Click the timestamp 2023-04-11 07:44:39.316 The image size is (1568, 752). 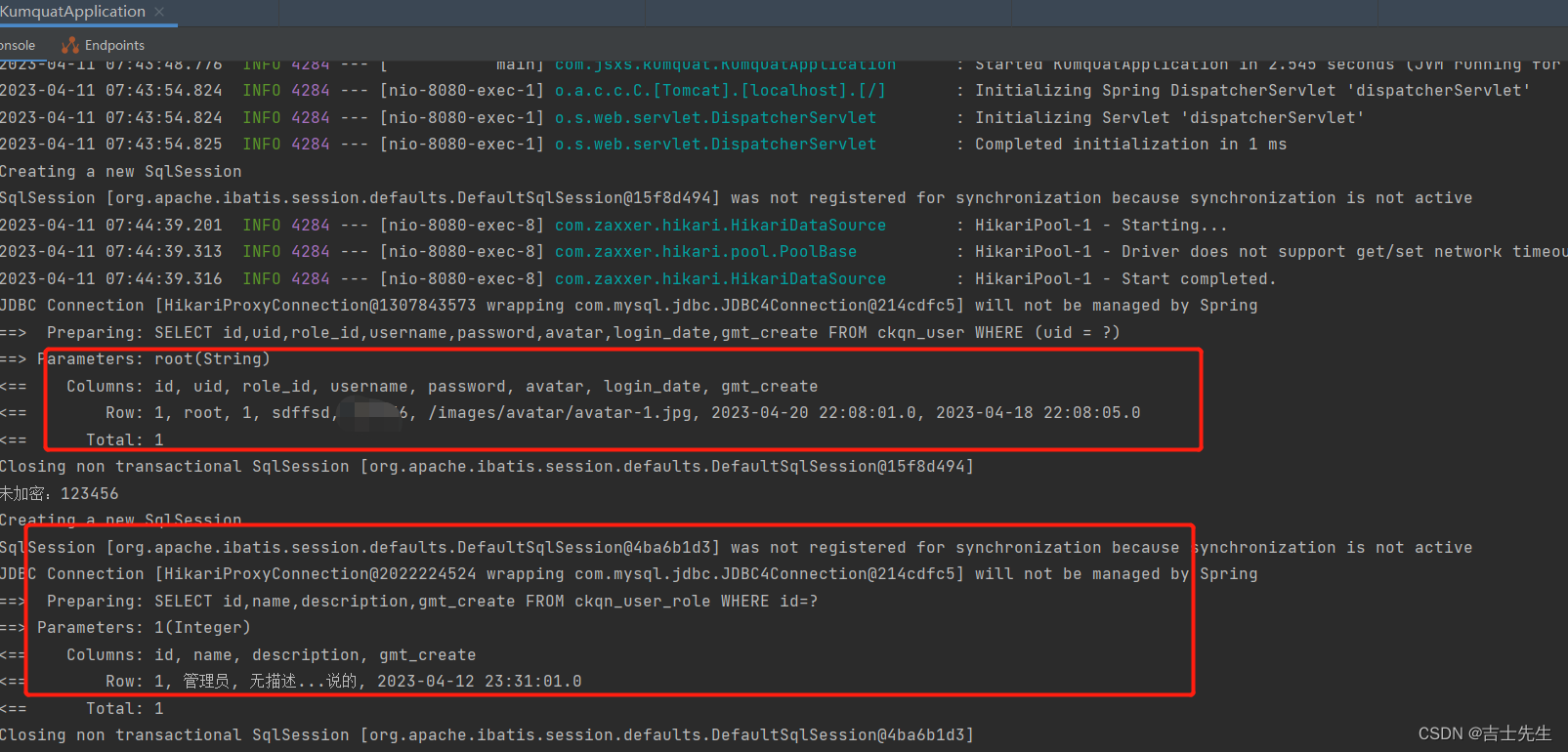(x=110, y=278)
